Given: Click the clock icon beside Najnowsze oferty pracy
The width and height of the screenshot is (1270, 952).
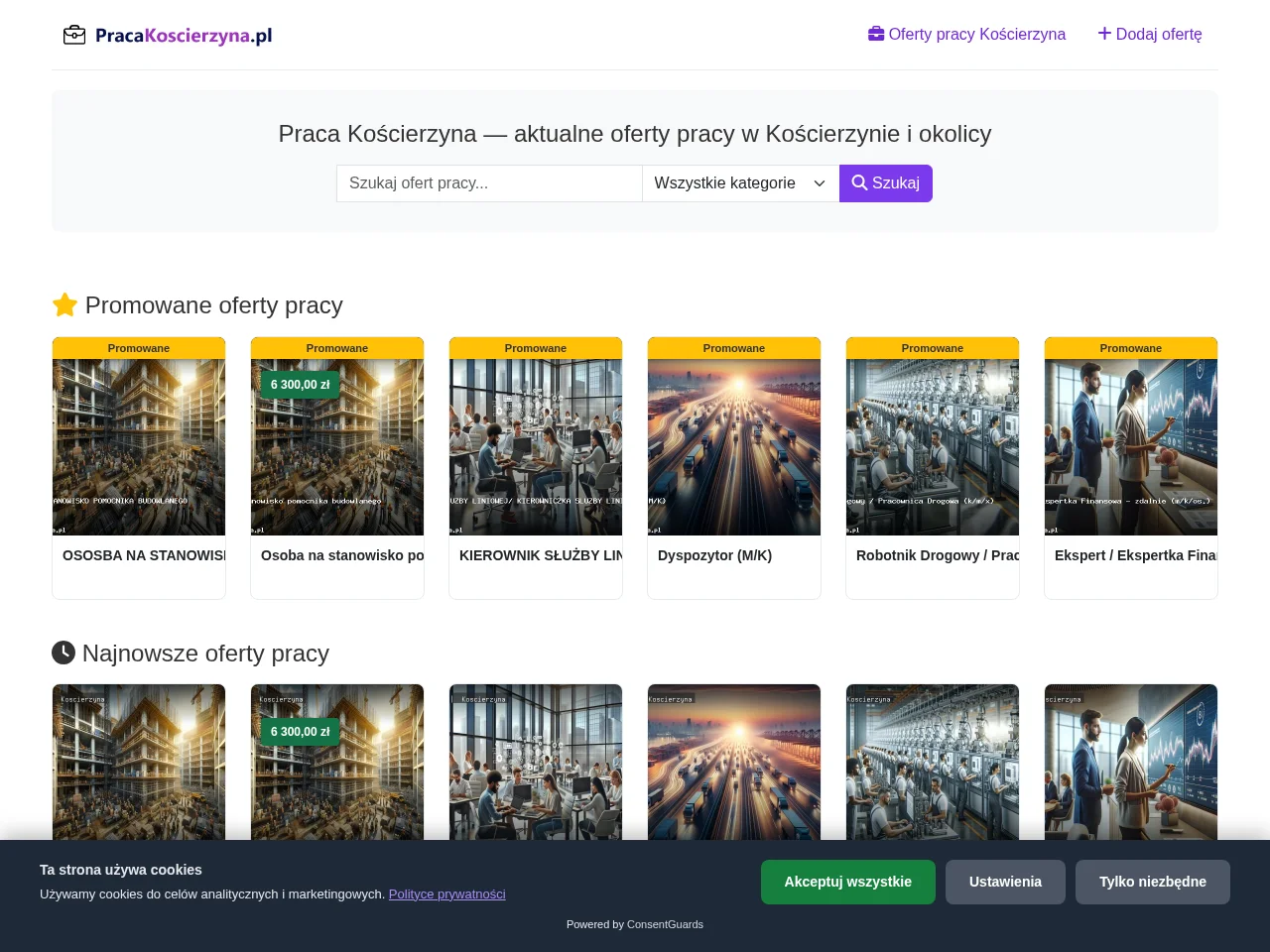Looking at the screenshot, I should 63,653.
